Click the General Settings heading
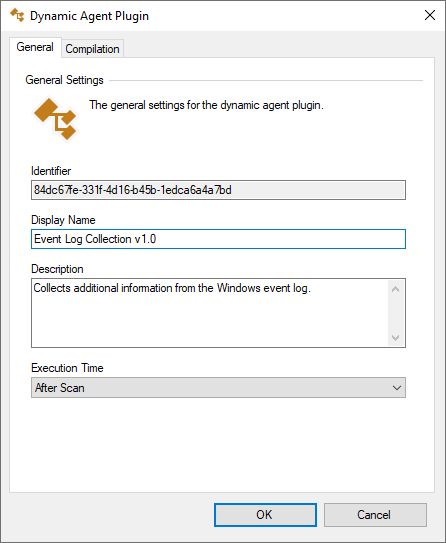This screenshot has width=446, height=543. (64, 80)
